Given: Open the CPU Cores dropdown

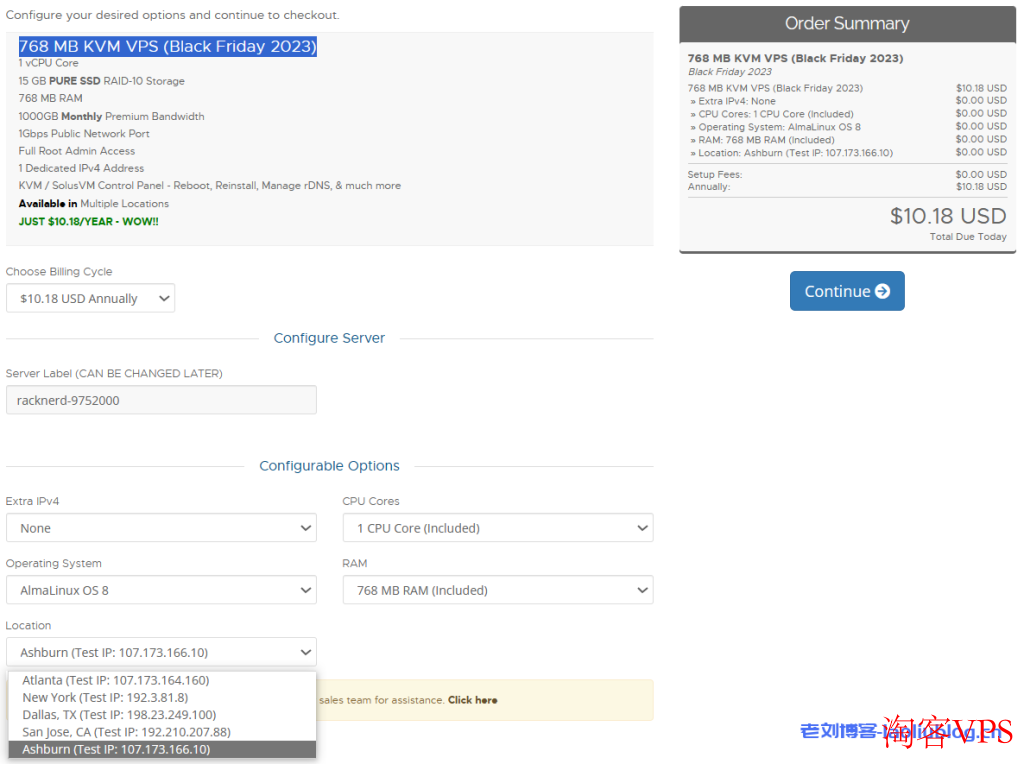Looking at the screenshot, I should click(x=498, y=528).
